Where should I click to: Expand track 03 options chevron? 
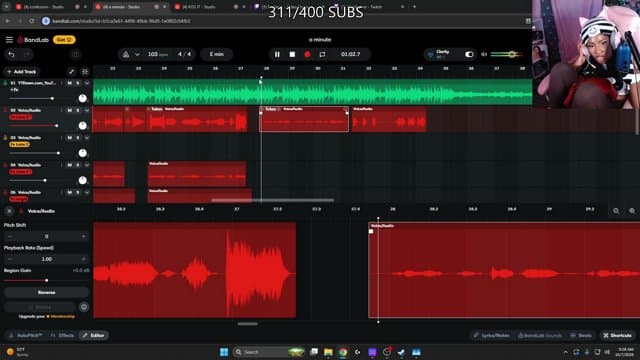point(87,138)
